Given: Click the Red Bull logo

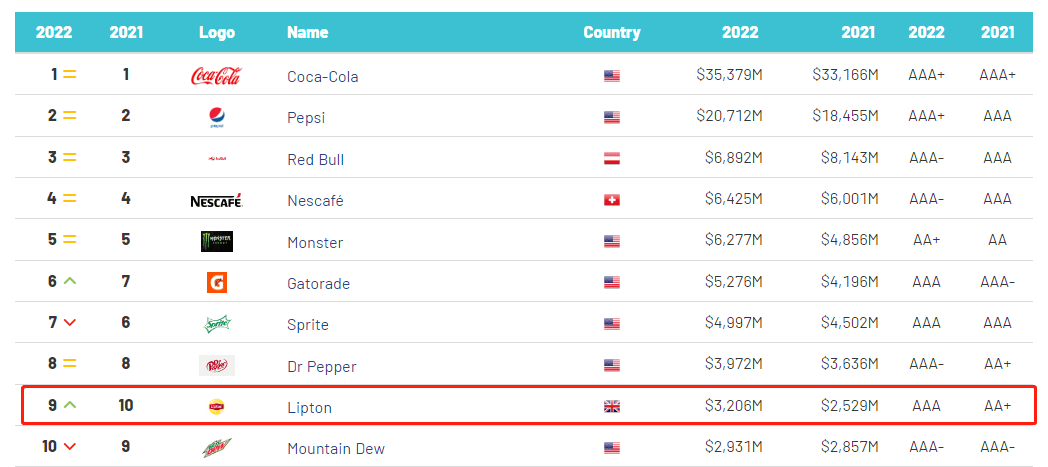Looking at the screenshot, I should (216, 159).
